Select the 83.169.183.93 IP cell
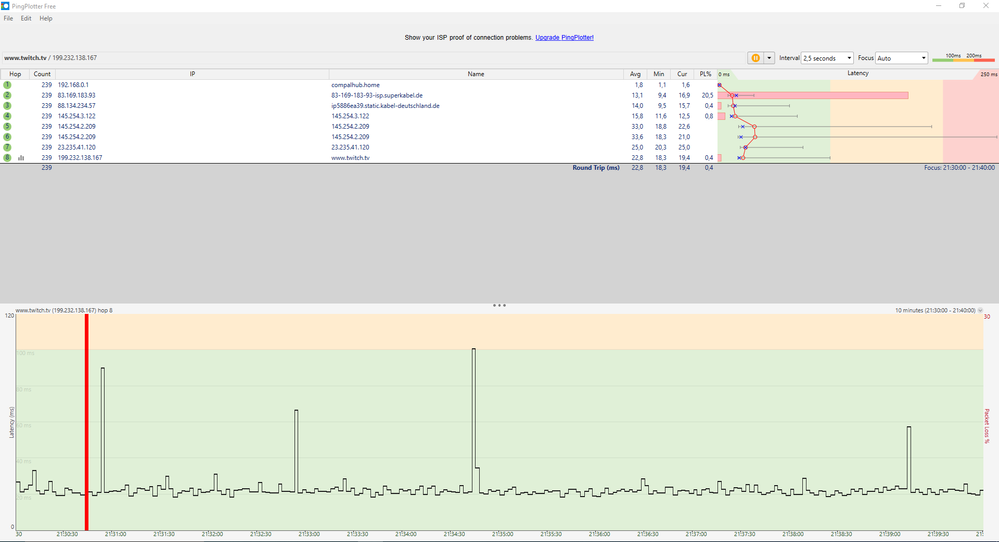 point(76,95)
